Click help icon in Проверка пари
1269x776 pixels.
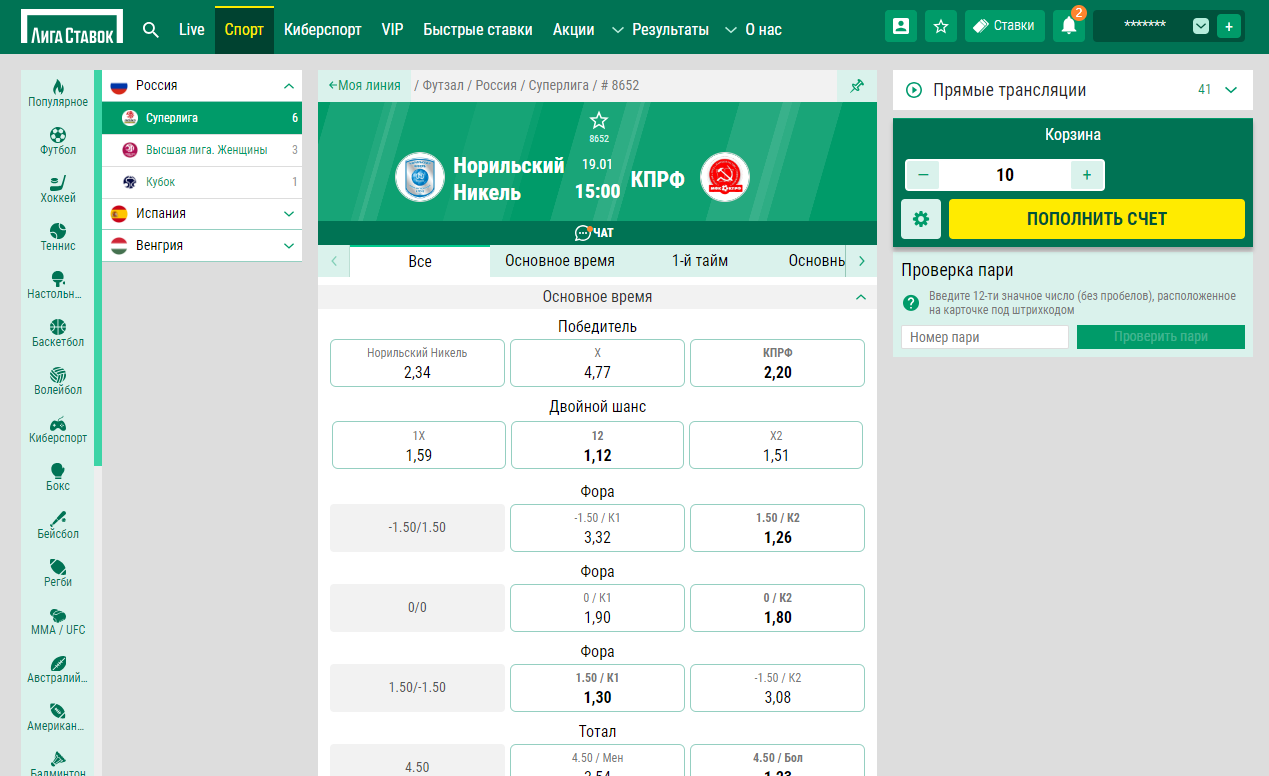point(911,303)
